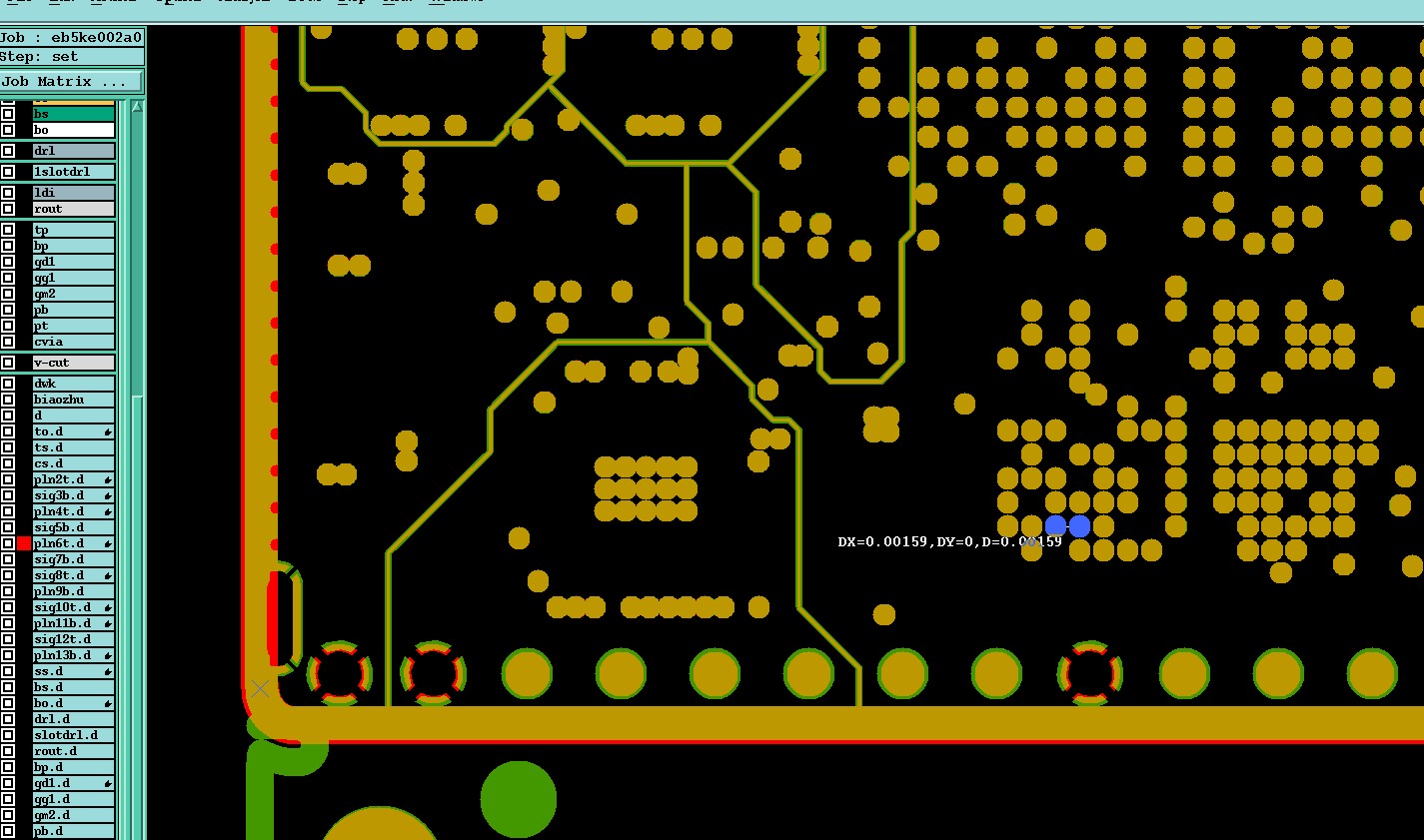The width and height of the screenshot is (1424, 840).
Task: Click the arrow marker on to.d layer
Action: [108, 431]
